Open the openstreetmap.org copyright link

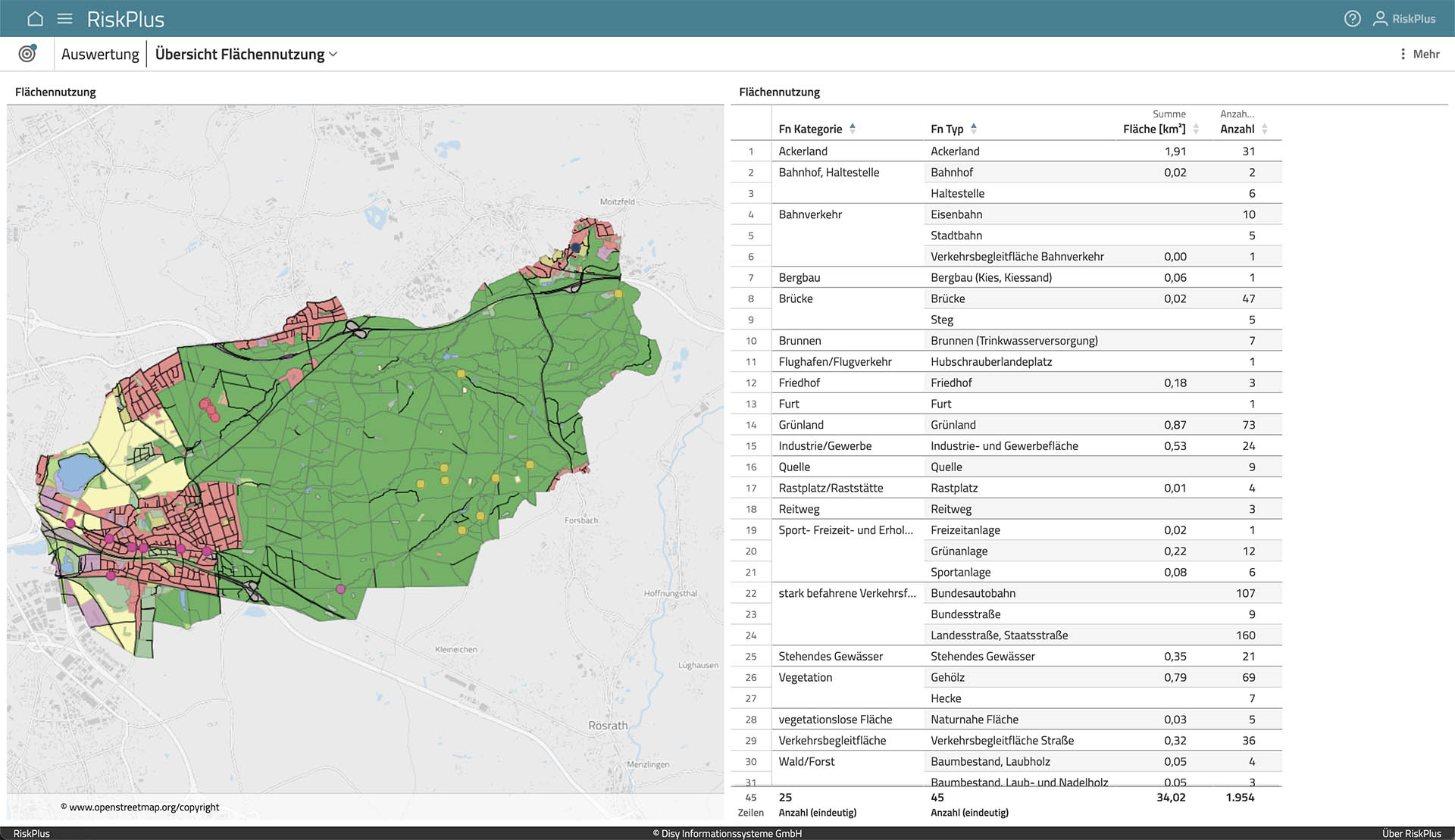pos(142,807)
